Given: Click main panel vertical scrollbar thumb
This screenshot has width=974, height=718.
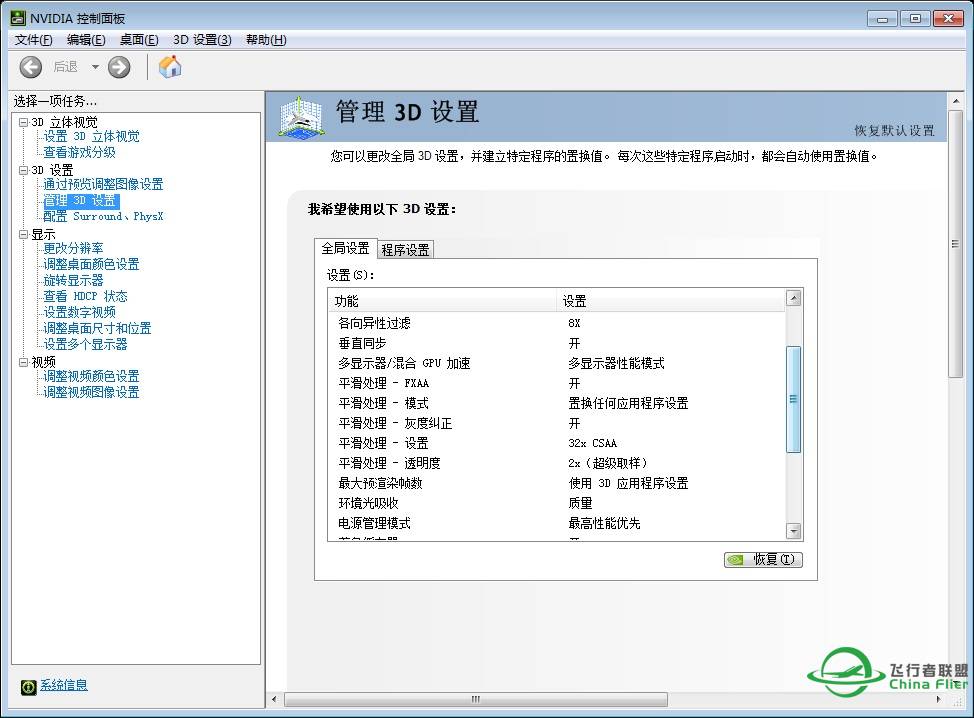Looking at the screenshot, I should click(x=955, y=243).
